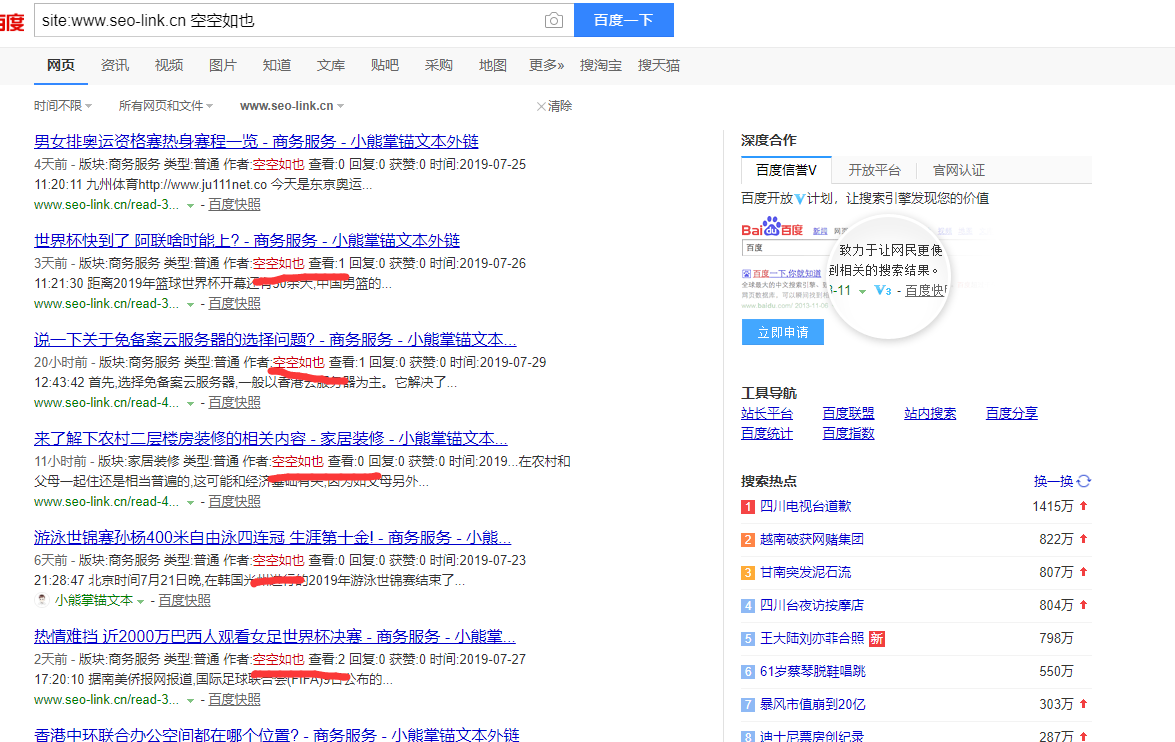The width and height of the screenshot is (1175, 742).
Task: Expand arrow beside the 男女排奥运 result URL
Action: (190, 205)
